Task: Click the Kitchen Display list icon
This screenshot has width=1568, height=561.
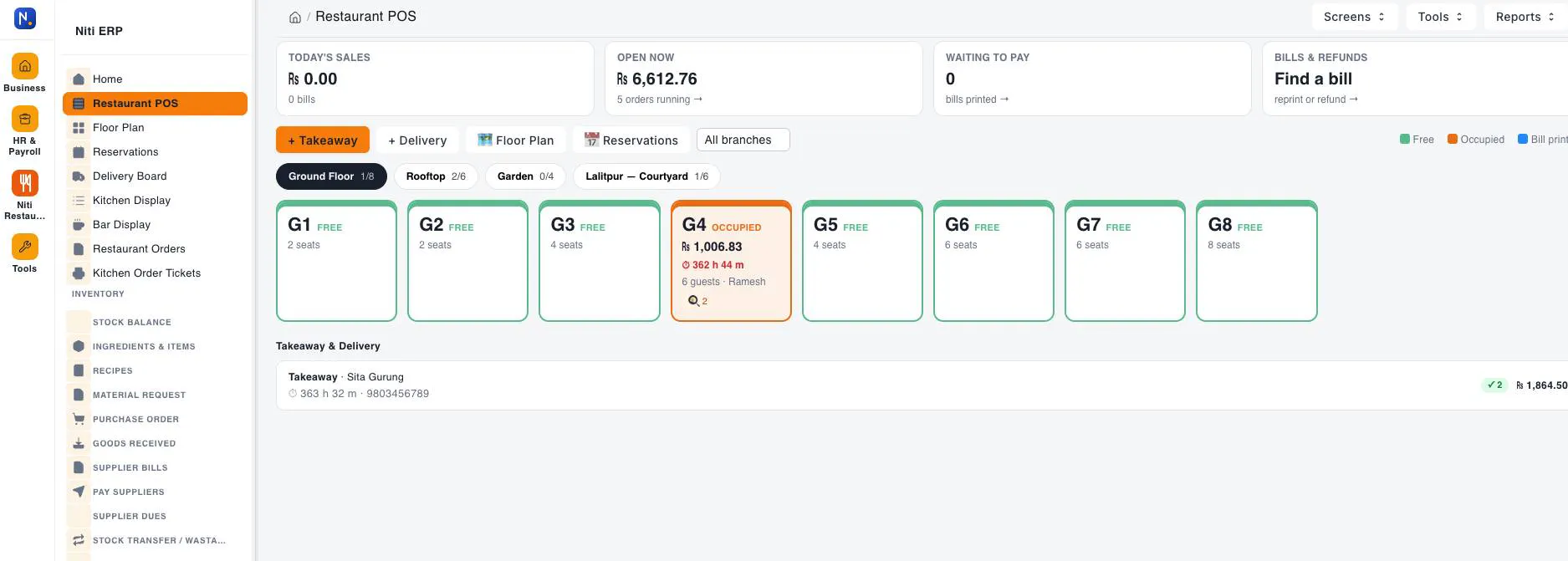Action: (79, 201)
